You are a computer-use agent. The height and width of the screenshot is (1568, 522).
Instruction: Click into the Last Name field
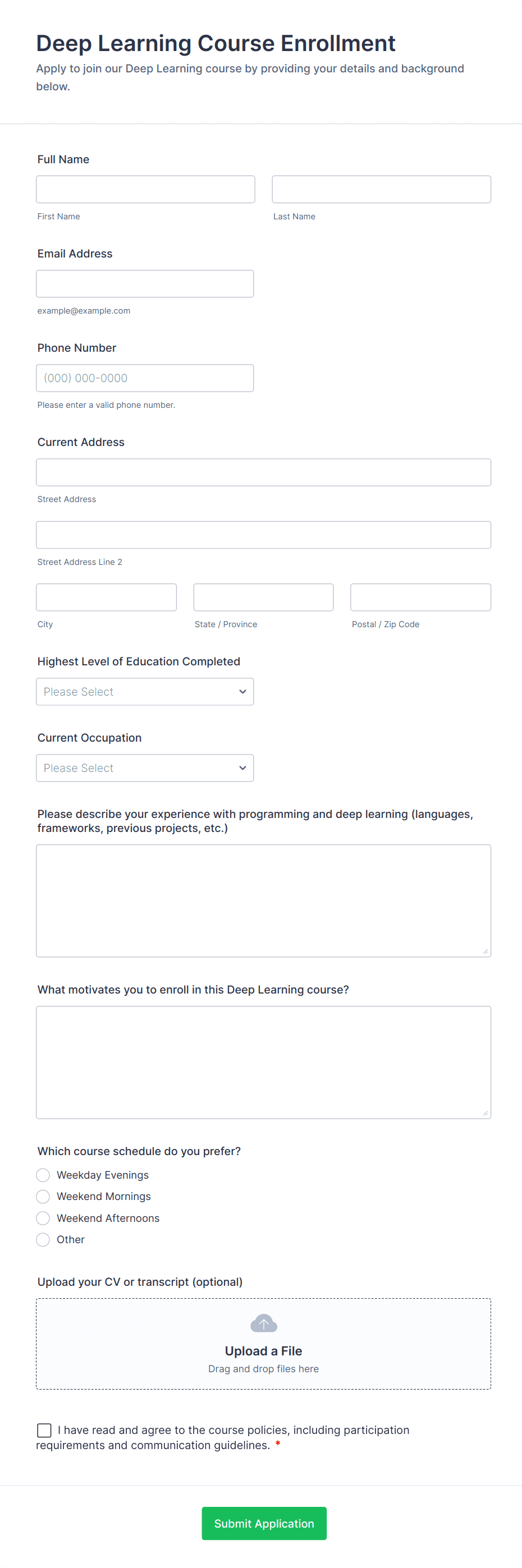381,189
